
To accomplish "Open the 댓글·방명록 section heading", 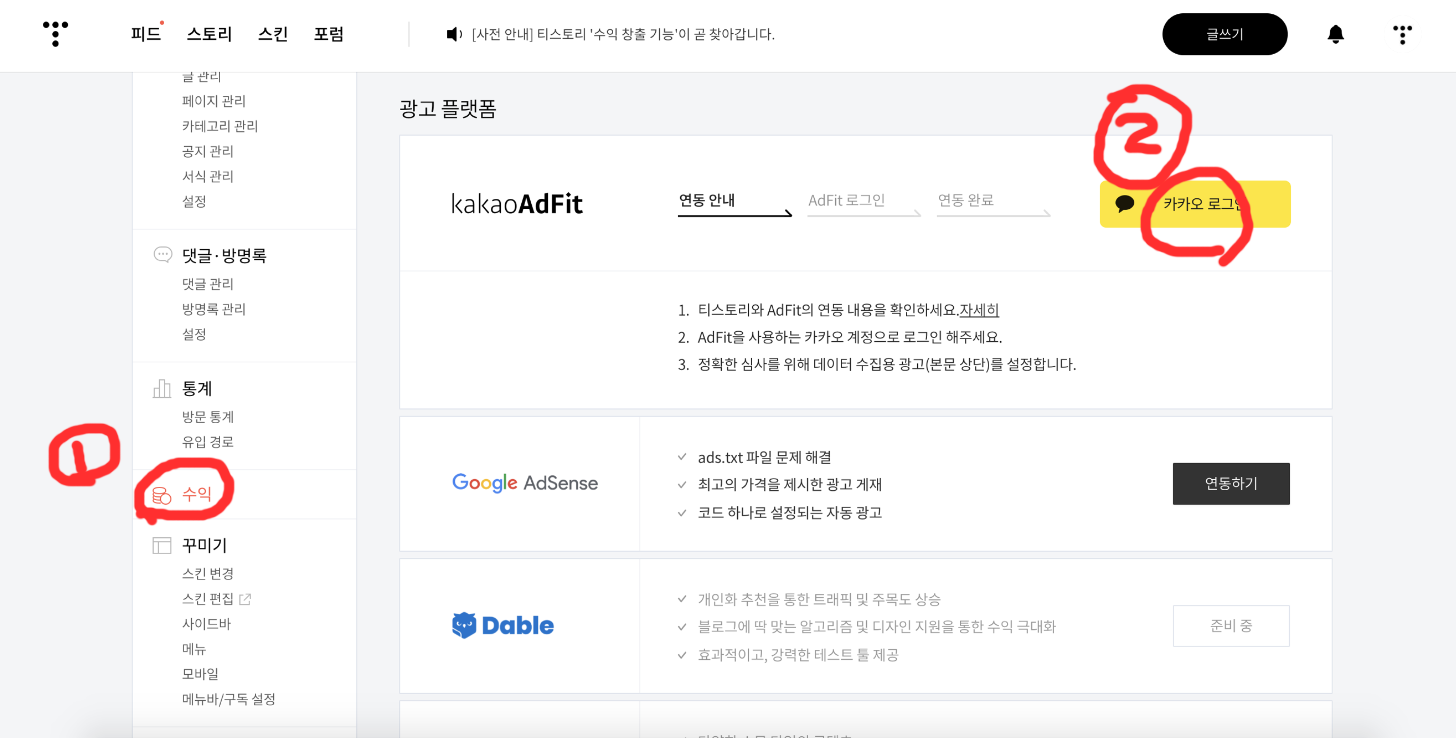I will coord(224,255).
